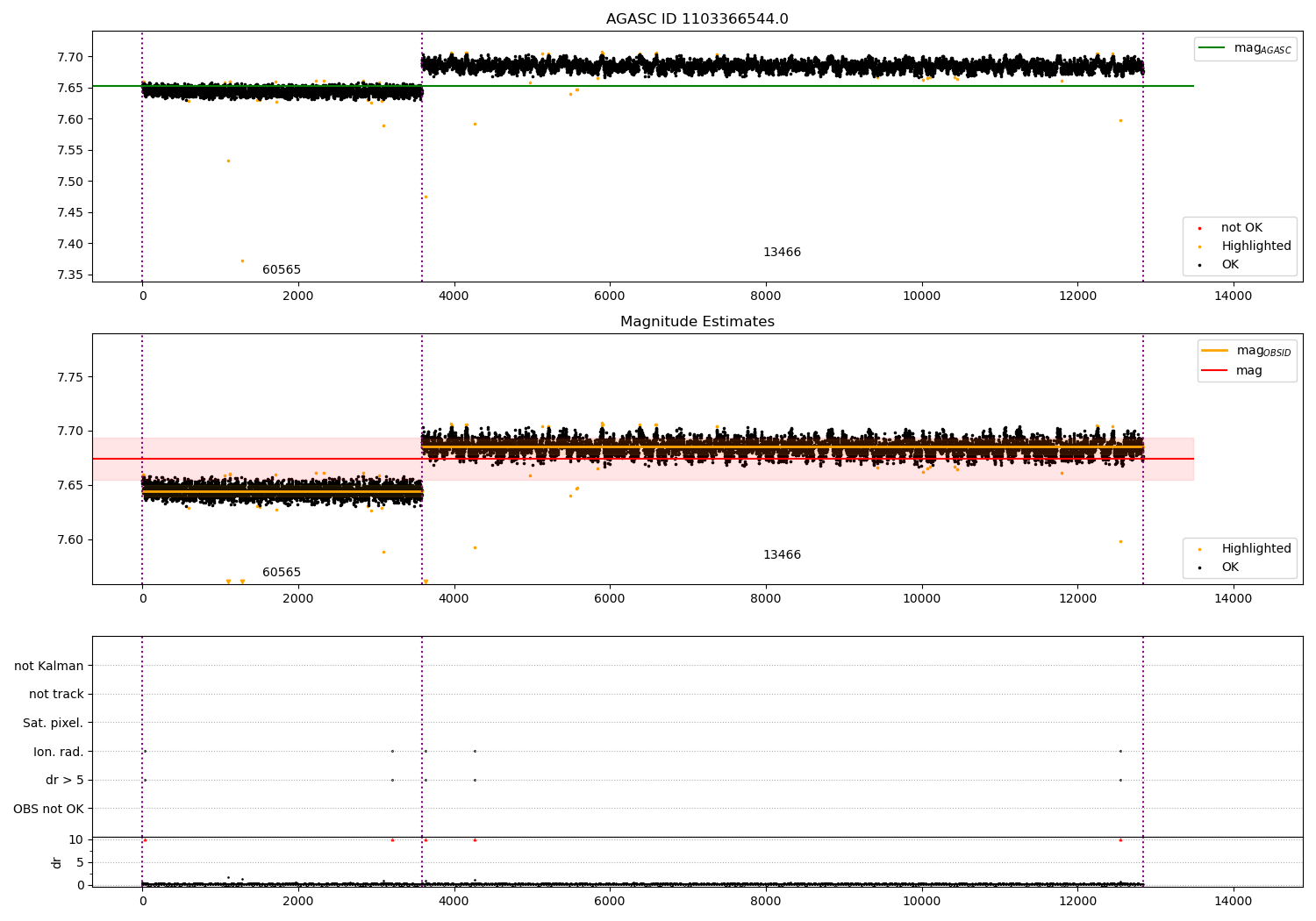Click the red 'mag' legend entry
1316x921 pixels.
[1233, 371]
